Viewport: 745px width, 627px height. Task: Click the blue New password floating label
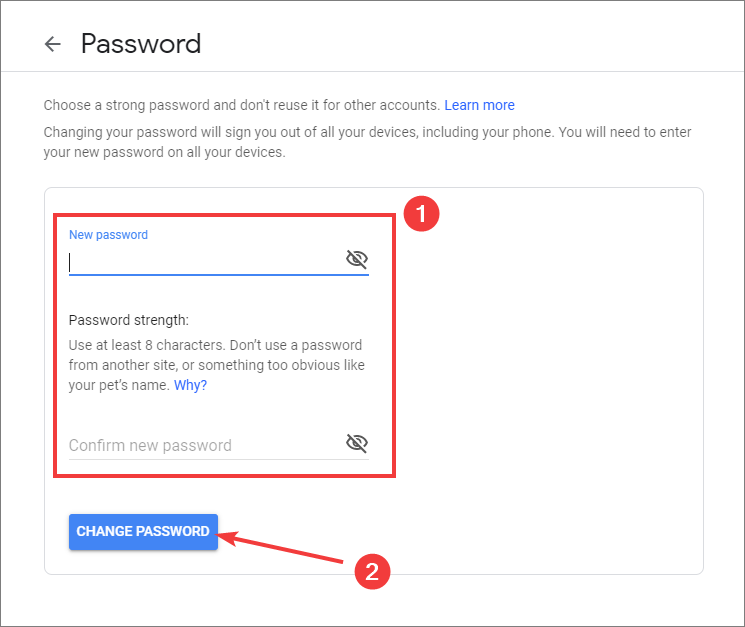click(108, 235)
